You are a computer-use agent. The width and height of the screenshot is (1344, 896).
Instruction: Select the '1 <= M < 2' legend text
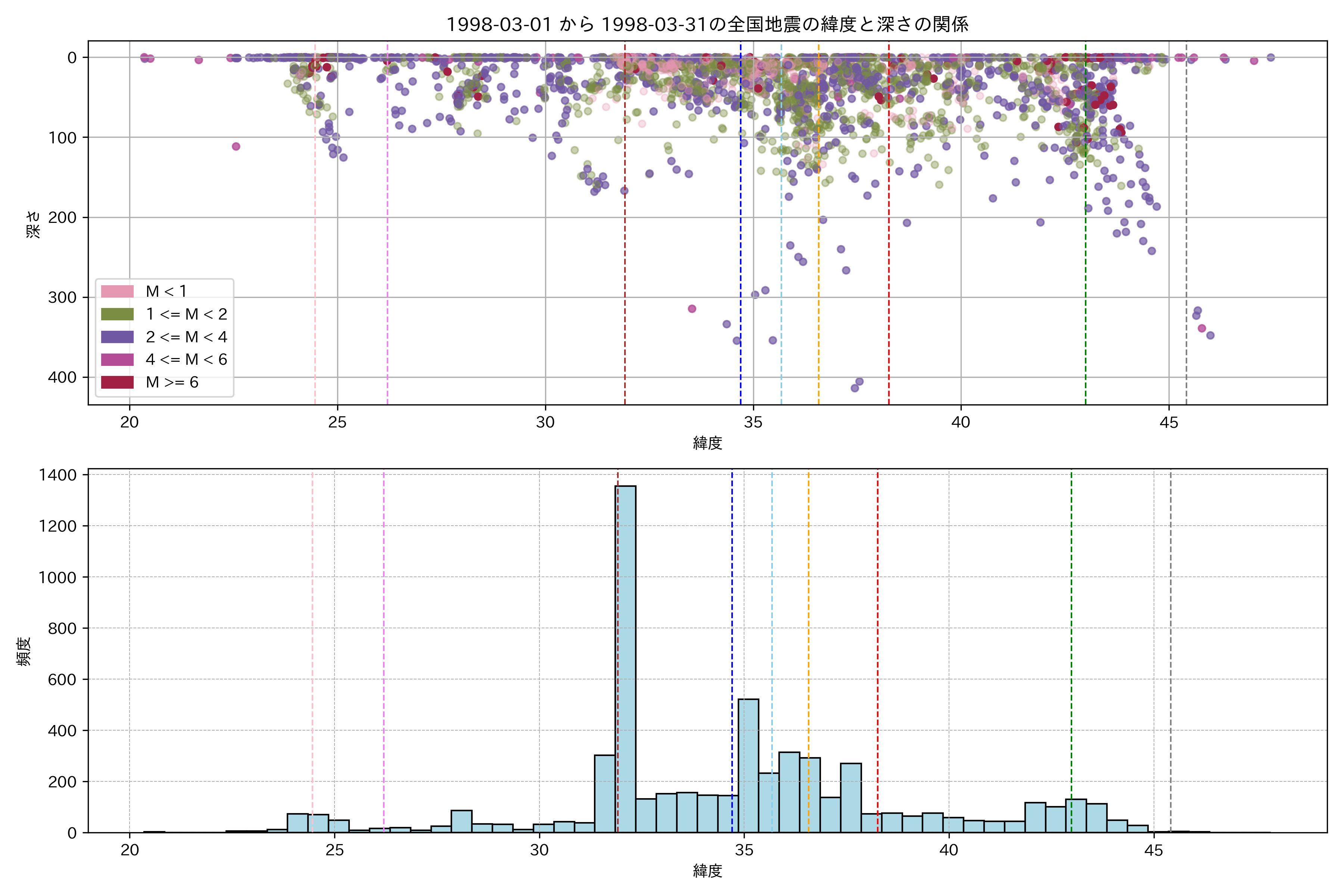click(x=186, y=314)
